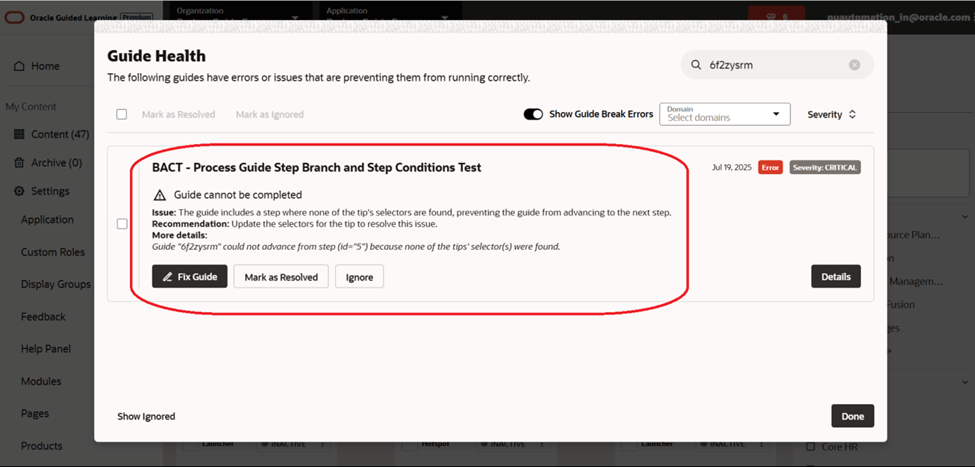Click the Fix Guide button

pos(190,277)
